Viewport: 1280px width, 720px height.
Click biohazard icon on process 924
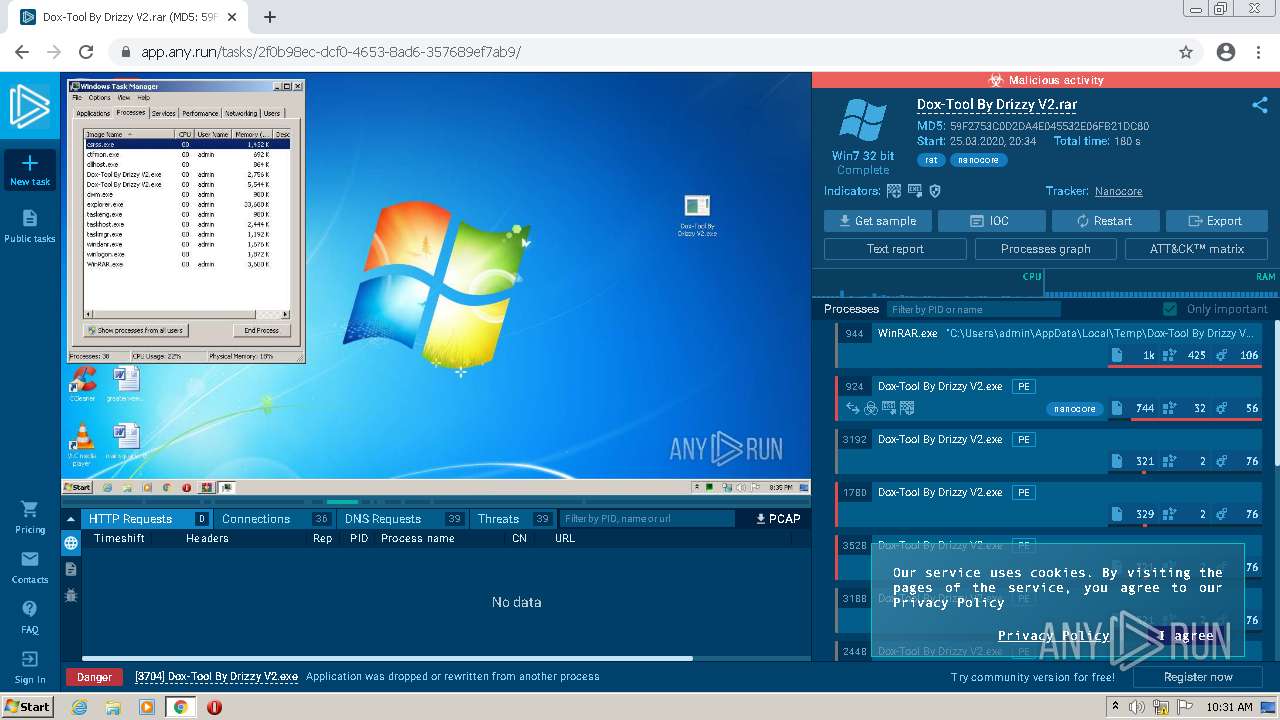point(871,408)
